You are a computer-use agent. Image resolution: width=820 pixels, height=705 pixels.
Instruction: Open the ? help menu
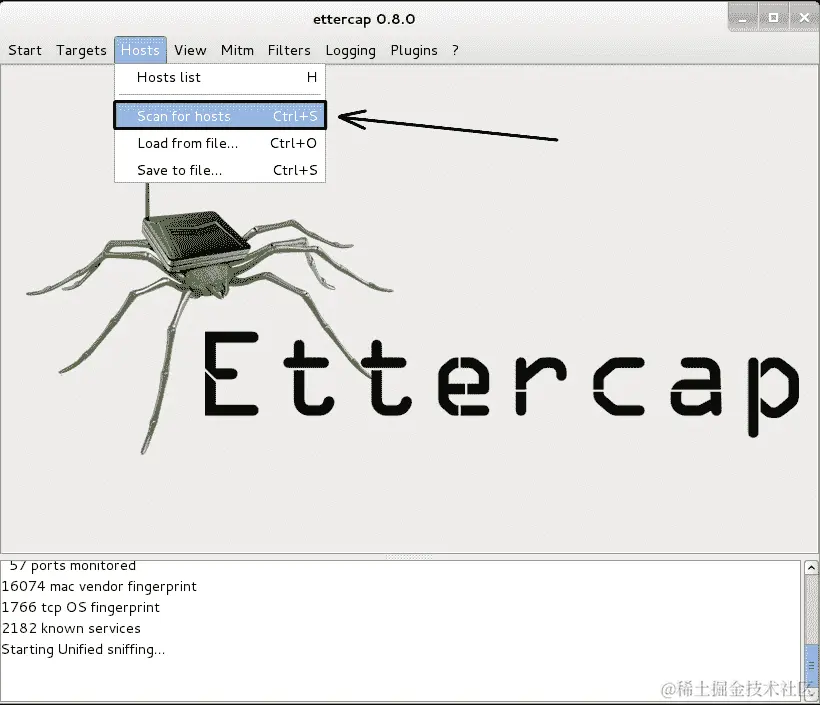[455, 50]
